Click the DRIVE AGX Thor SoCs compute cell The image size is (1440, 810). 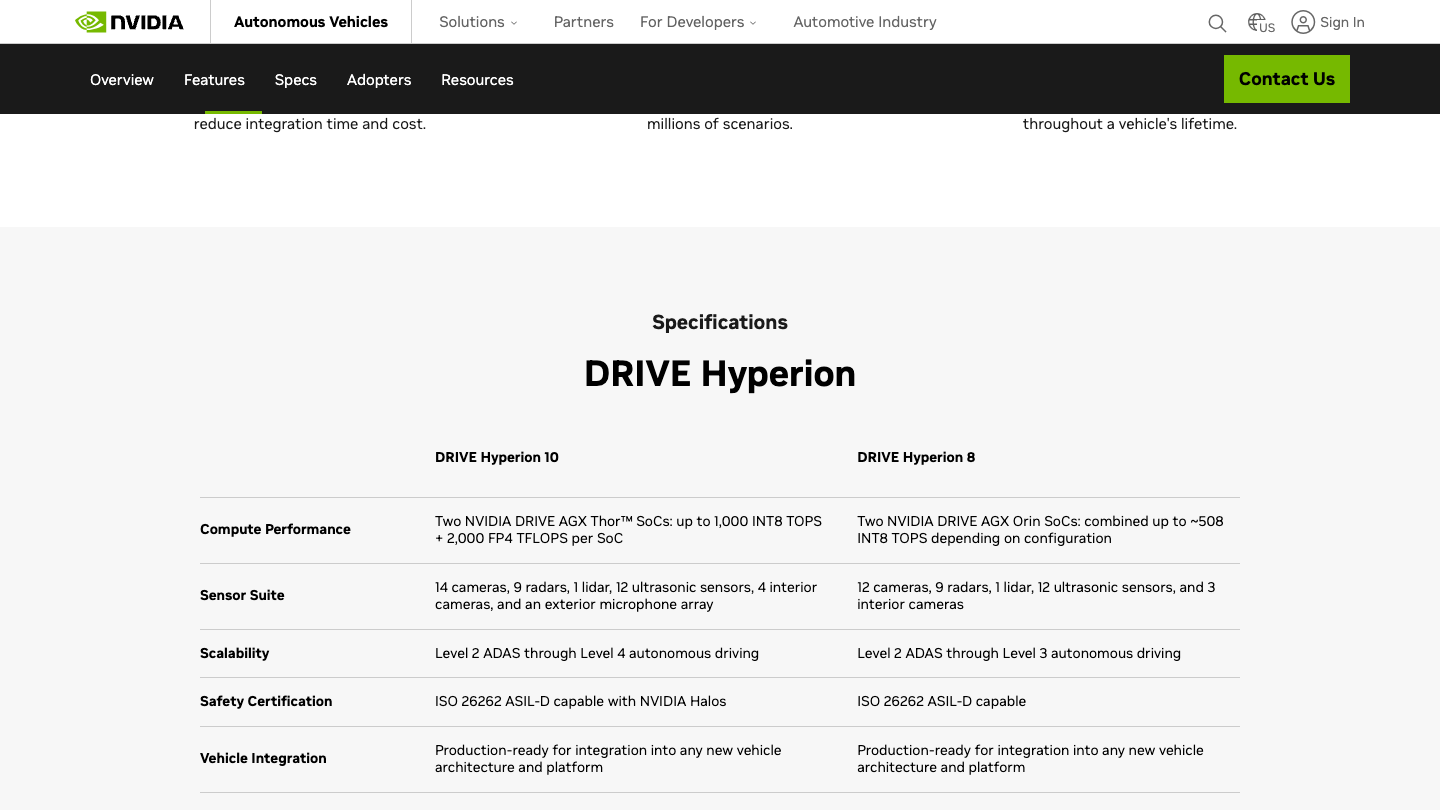point(628,530)
